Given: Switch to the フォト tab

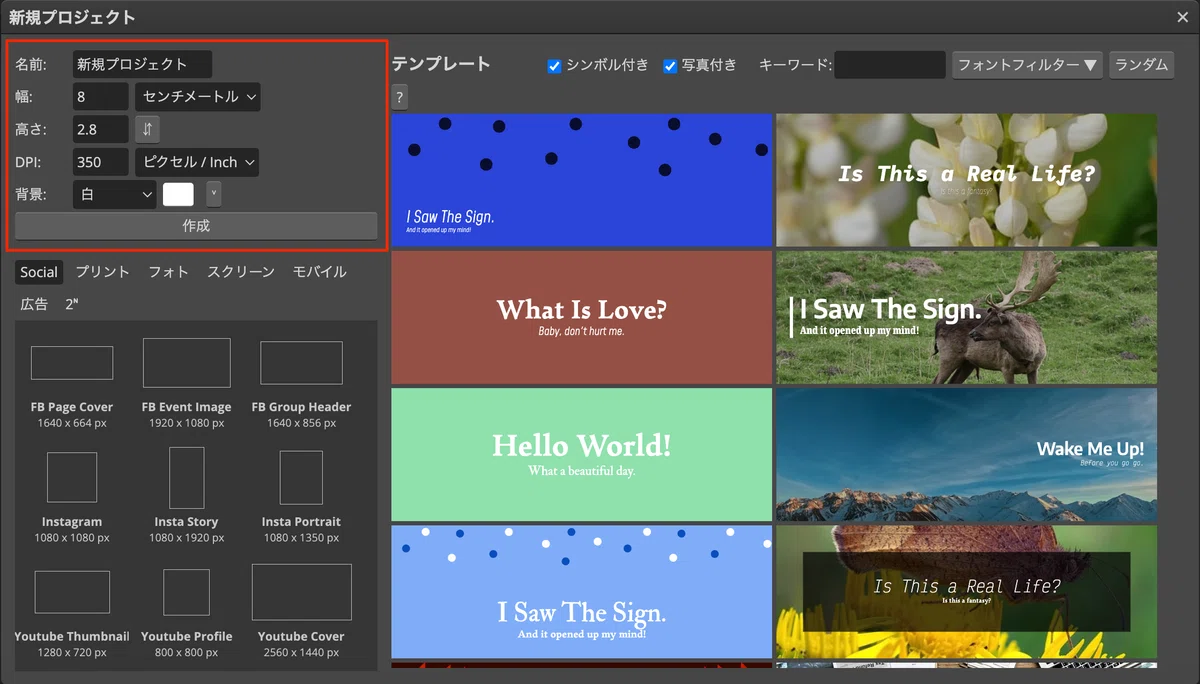Looking at the screenshot, I should pos(168,272).
